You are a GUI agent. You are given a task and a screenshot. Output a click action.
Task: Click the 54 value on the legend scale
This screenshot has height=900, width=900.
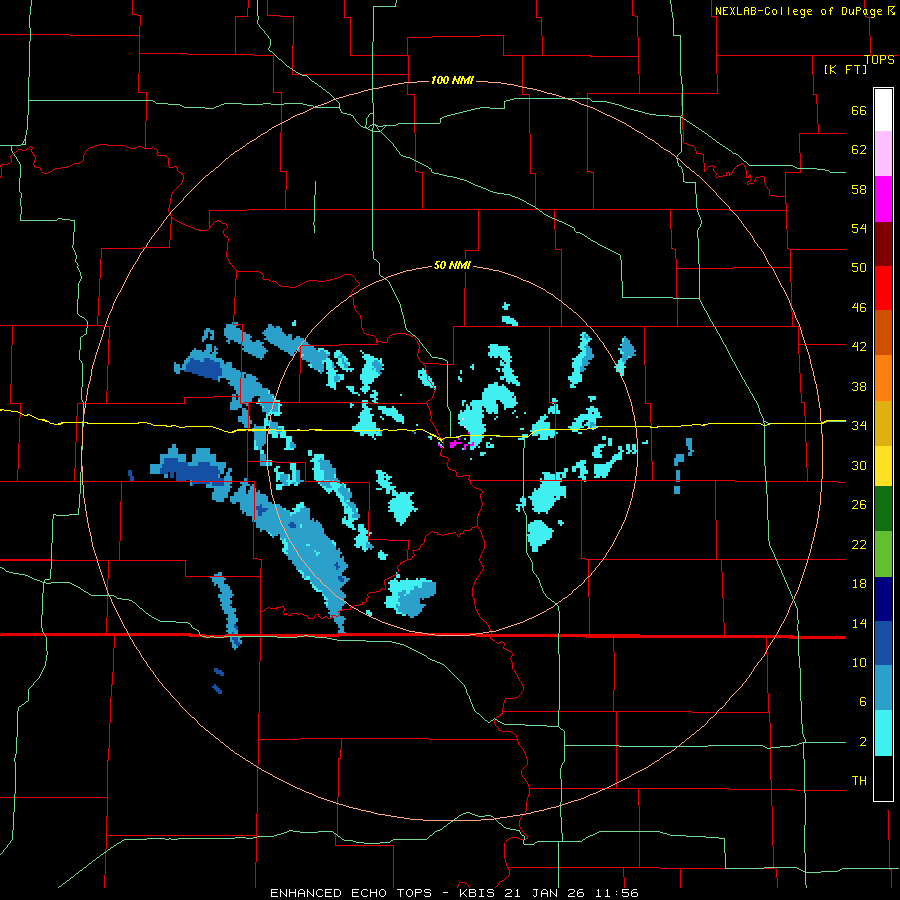click(x=859, y=228)
